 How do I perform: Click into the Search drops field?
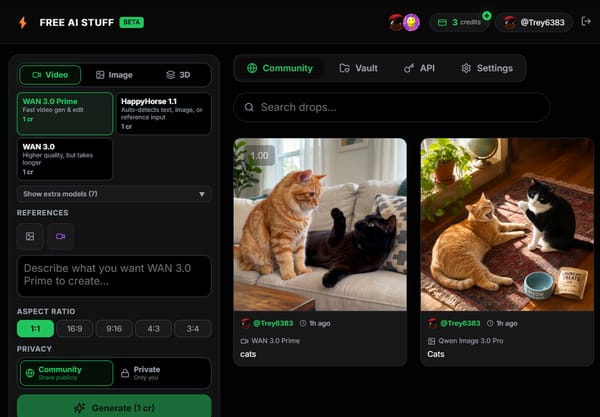pyautogui.click(x=392, y=107)
